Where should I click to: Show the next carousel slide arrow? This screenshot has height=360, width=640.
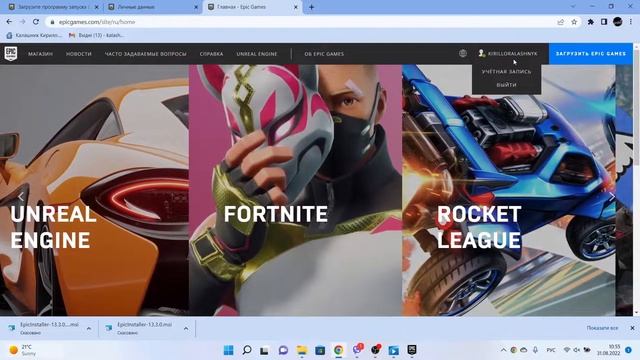click(x=612, y=197)
